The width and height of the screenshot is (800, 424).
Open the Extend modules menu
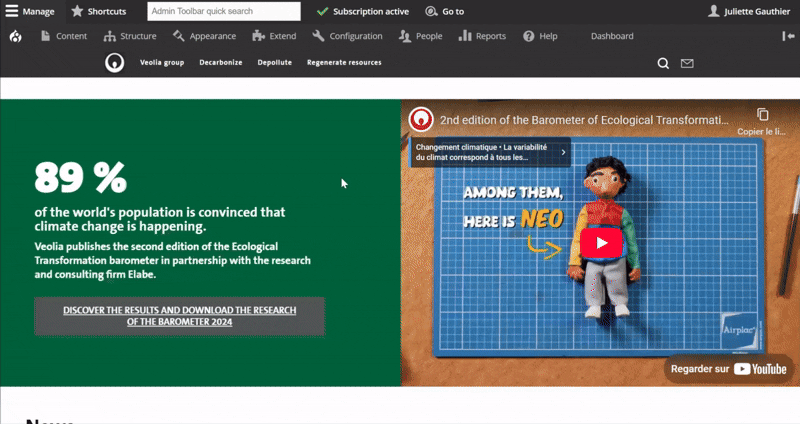tap(274, 36)
